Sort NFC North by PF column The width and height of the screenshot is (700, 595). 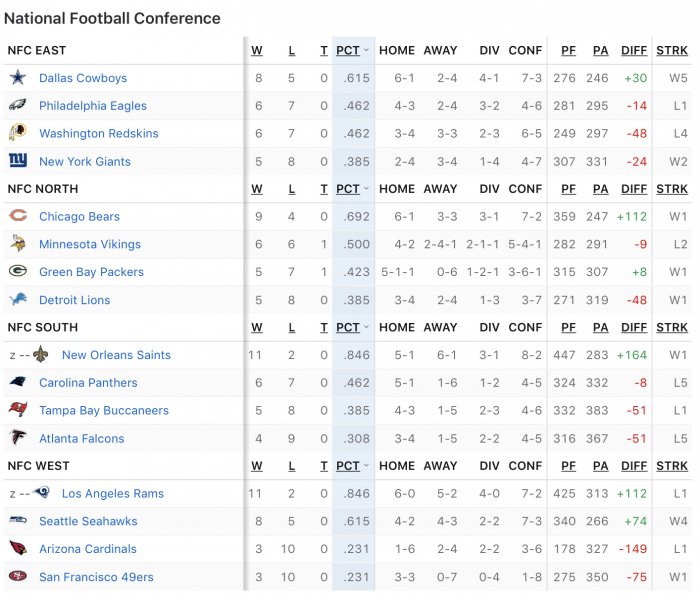click(x=568, y=189)
